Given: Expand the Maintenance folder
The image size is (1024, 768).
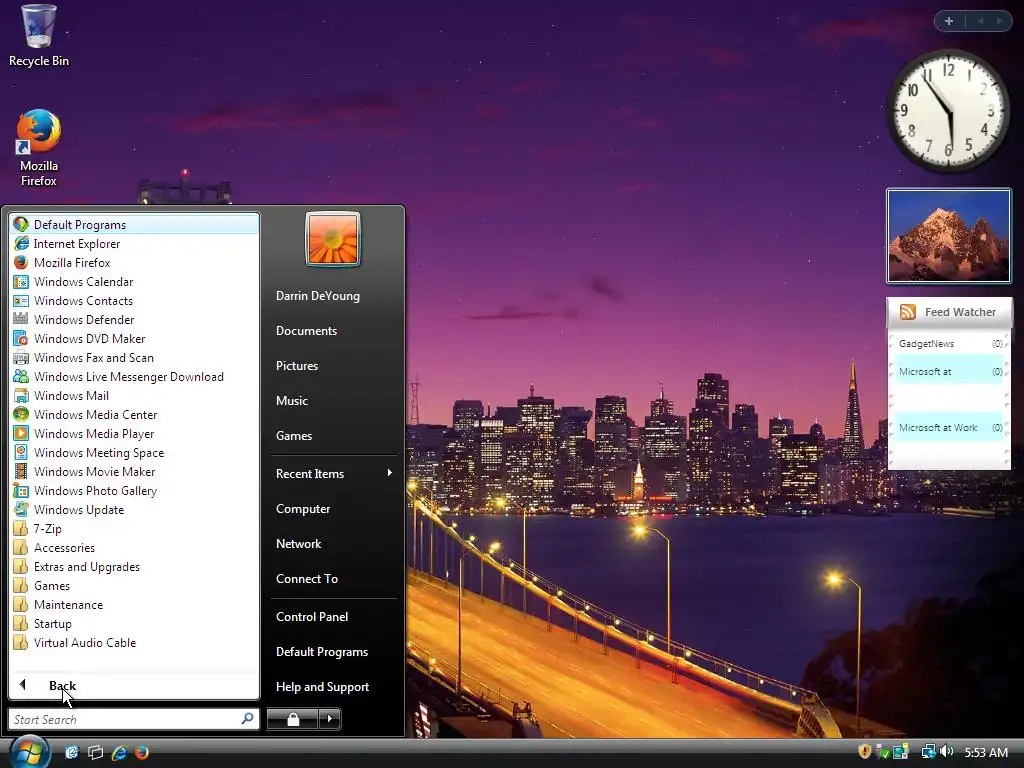Looking at the screenshot, I should point(134,604).
